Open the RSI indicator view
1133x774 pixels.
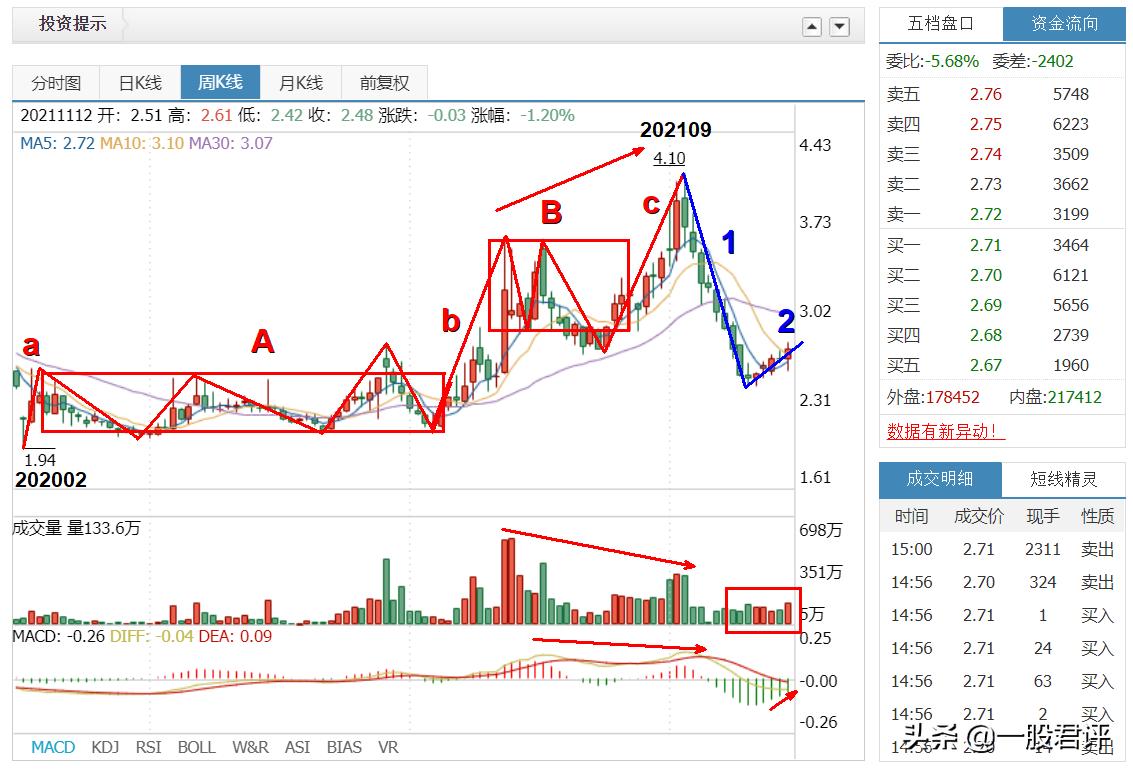[150, 747]
